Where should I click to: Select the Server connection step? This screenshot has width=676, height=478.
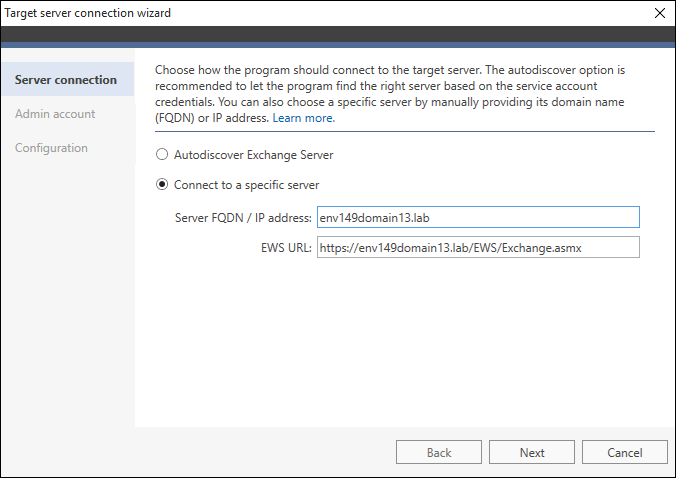[x=66, y=80]
